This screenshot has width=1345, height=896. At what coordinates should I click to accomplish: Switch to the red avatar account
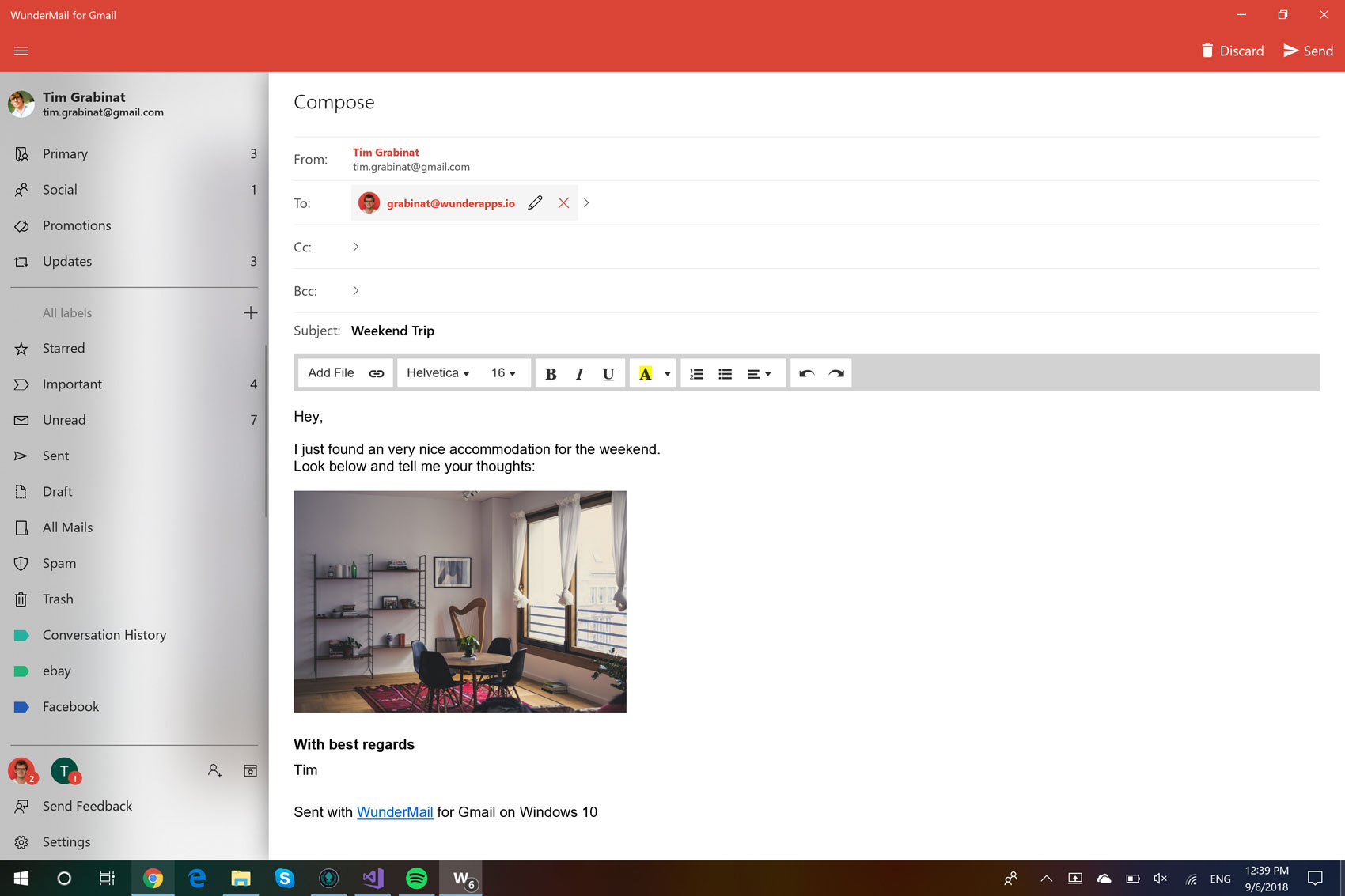tap(21, 770)
